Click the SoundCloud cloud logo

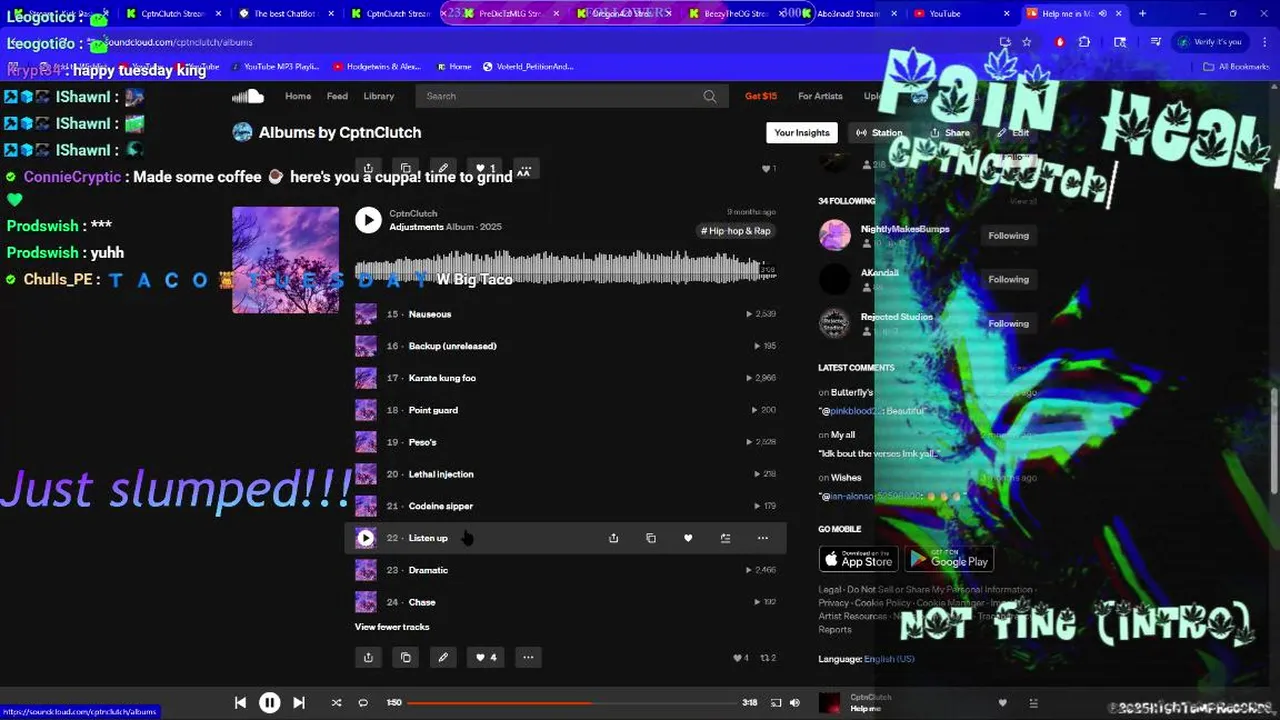tap(248, 96)
